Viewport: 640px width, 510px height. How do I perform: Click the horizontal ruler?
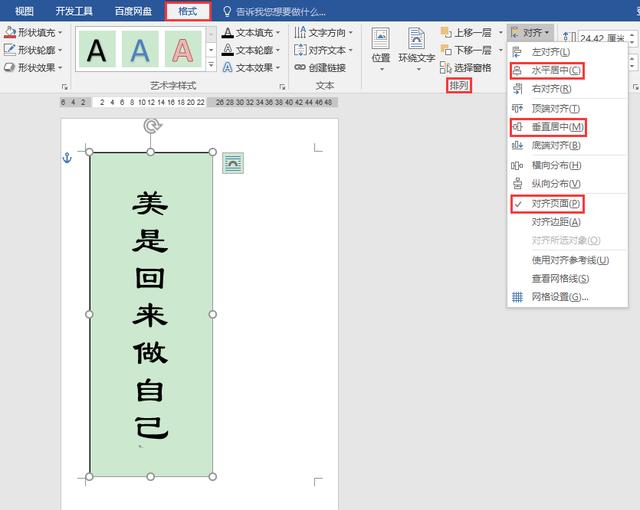tap(199, 102)
